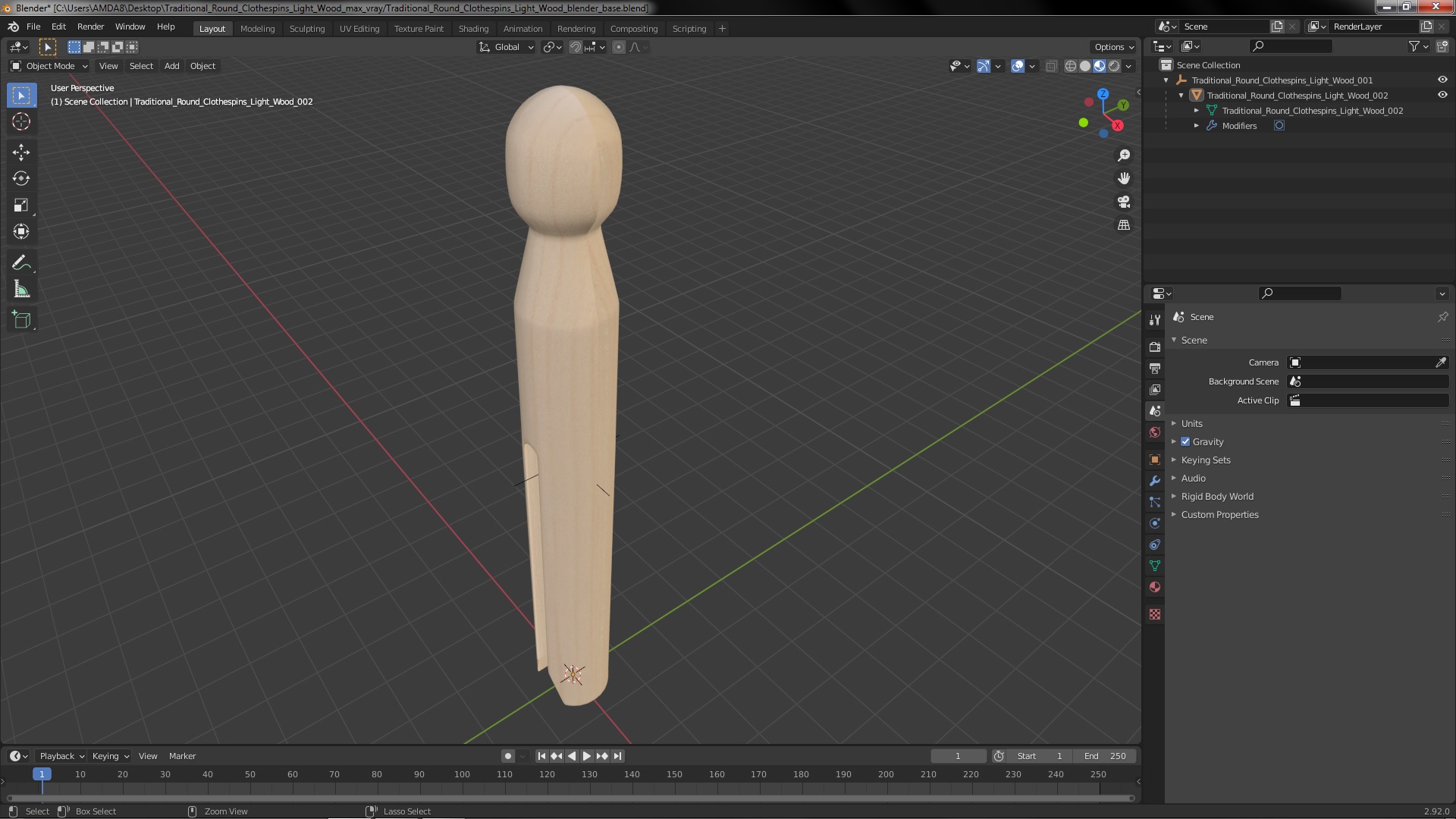Open the Texture properties tab
This screenshot has width=1456, height=819.
1155,614
